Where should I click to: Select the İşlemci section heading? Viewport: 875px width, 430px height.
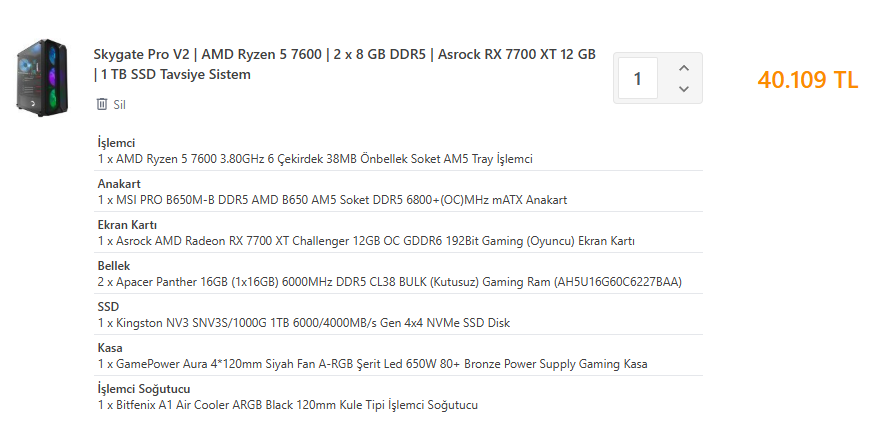click(116, 143)
